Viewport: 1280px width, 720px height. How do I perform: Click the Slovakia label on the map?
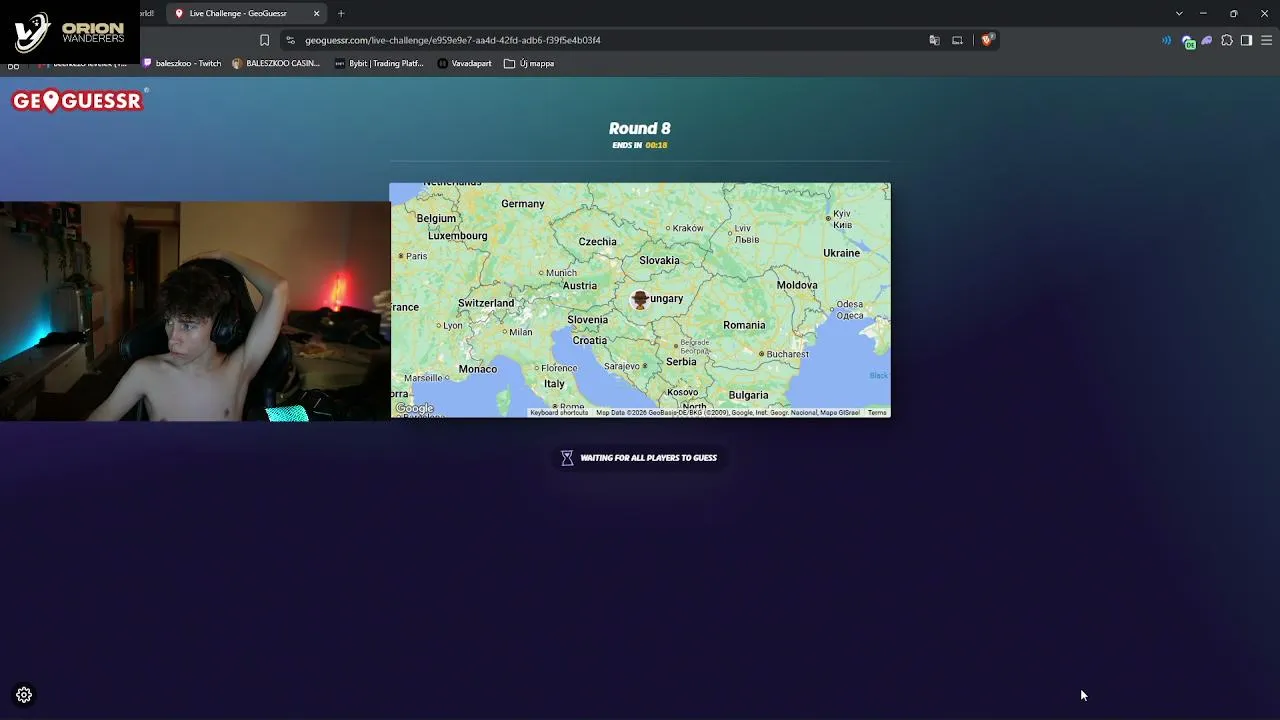(659, 260)
